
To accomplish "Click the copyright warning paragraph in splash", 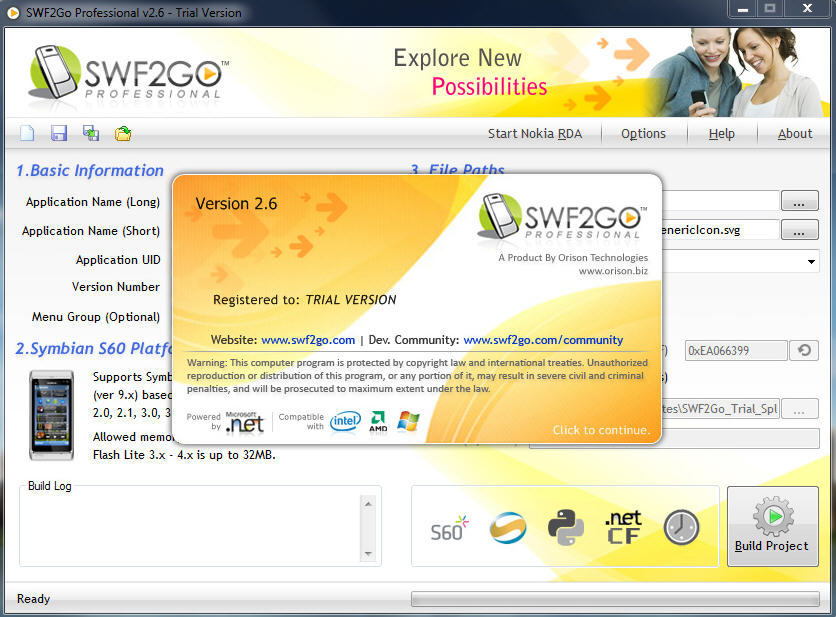I will point(417,375).
